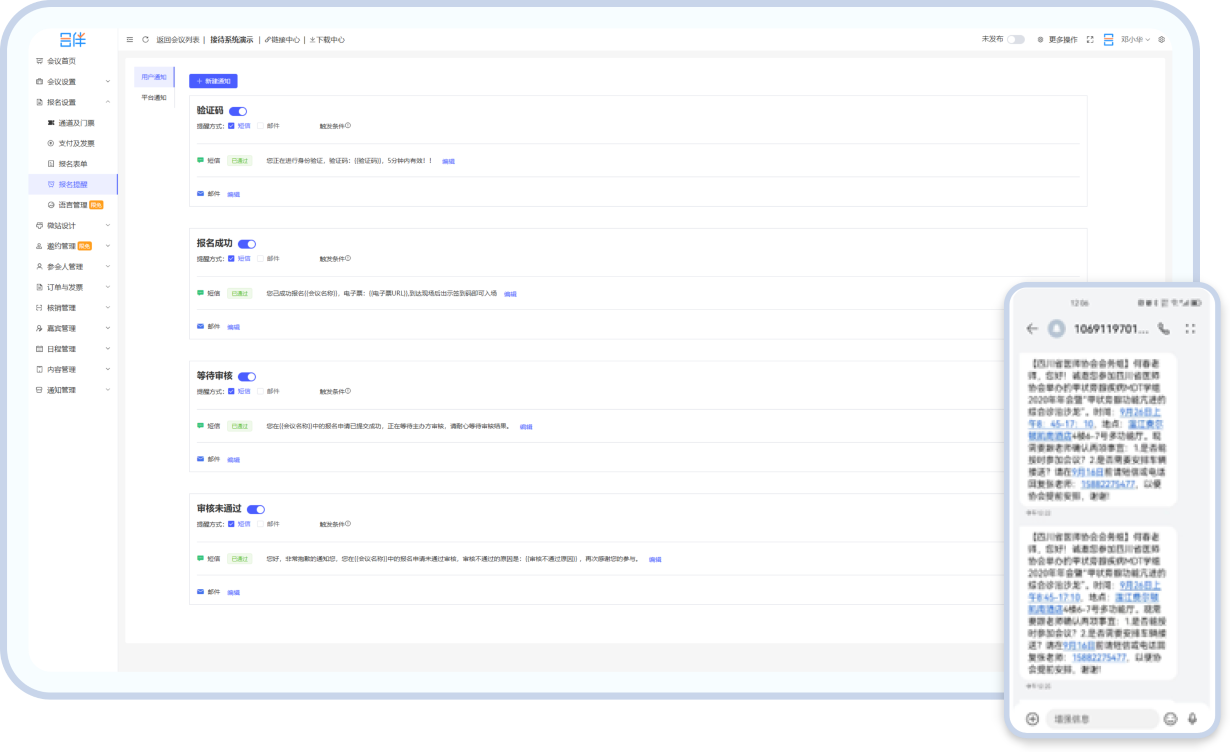The width and height of the screenshot is (1230, 752).
Task: Open the settings gear in top right
Action: coord(1161,40)
